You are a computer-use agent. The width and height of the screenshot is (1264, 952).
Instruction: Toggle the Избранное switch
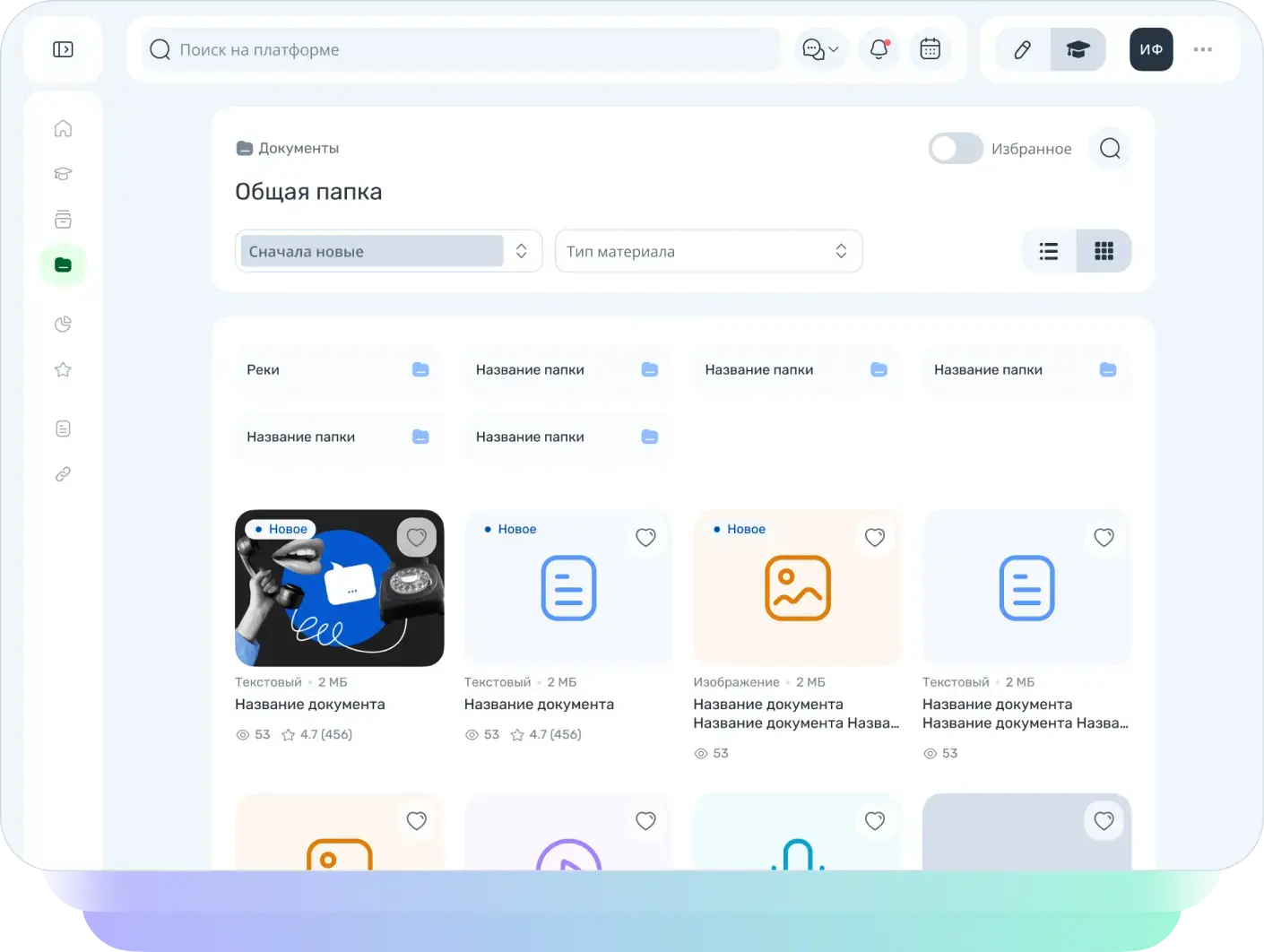[956, 148]
